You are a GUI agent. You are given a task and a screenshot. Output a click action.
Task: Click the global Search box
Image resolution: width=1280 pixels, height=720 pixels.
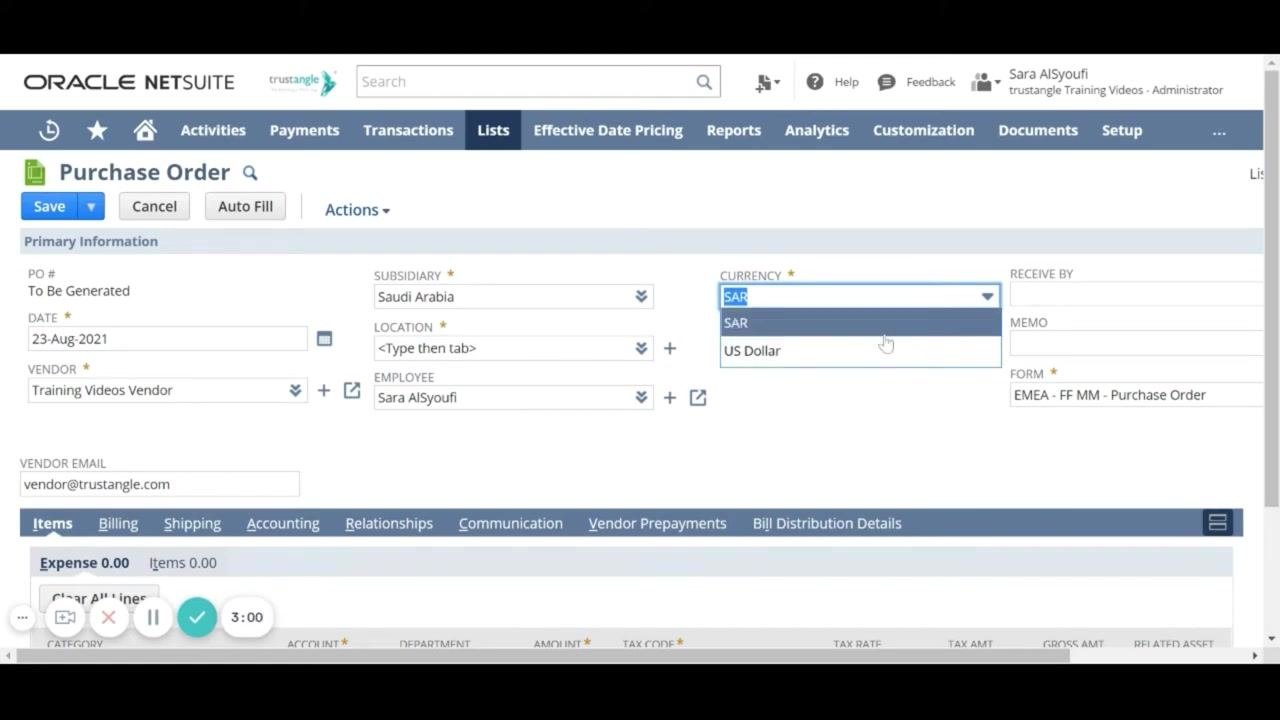click(538, 82)
